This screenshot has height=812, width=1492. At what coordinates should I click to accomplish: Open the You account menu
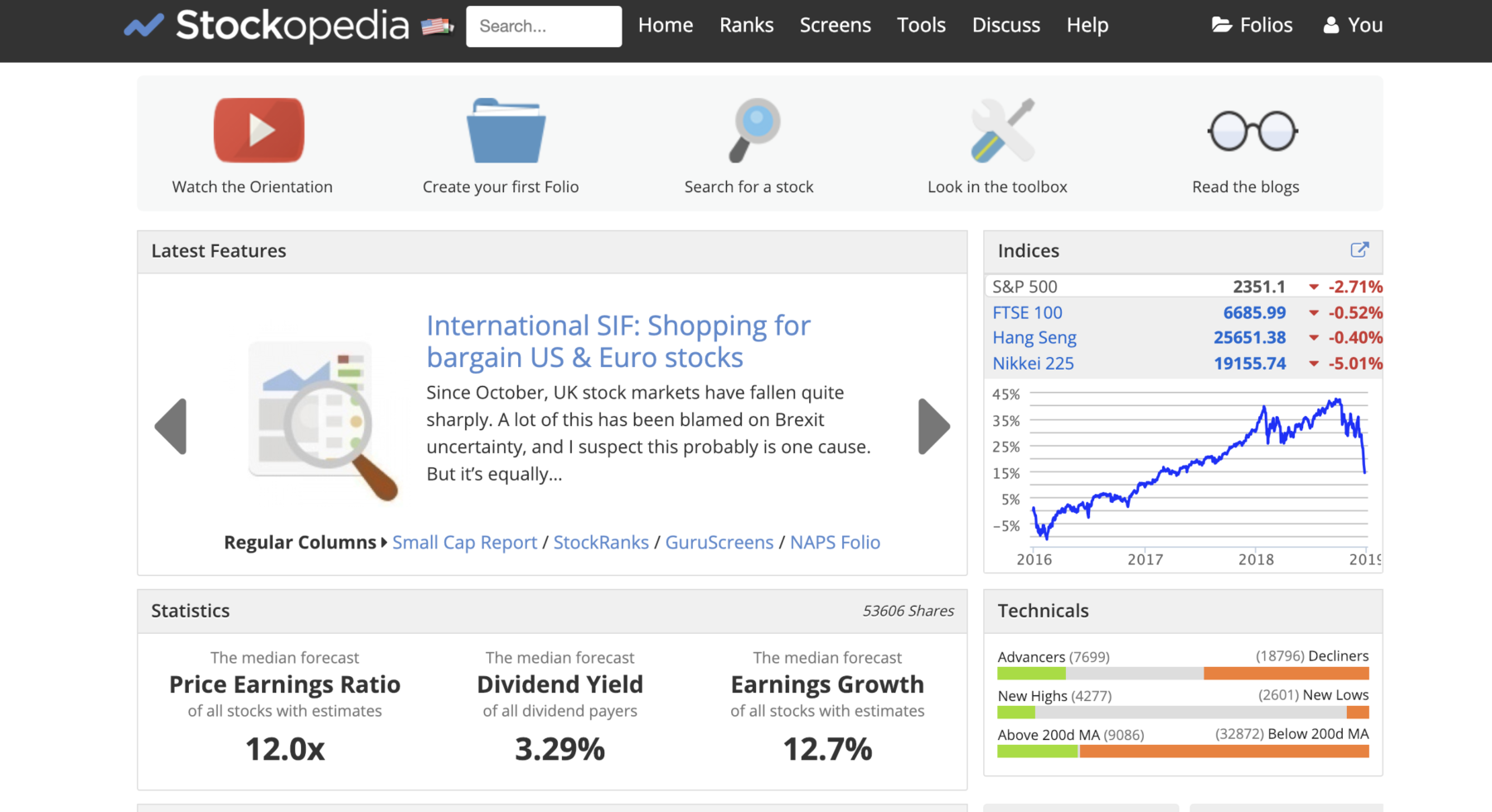[x=1353, y=26]
